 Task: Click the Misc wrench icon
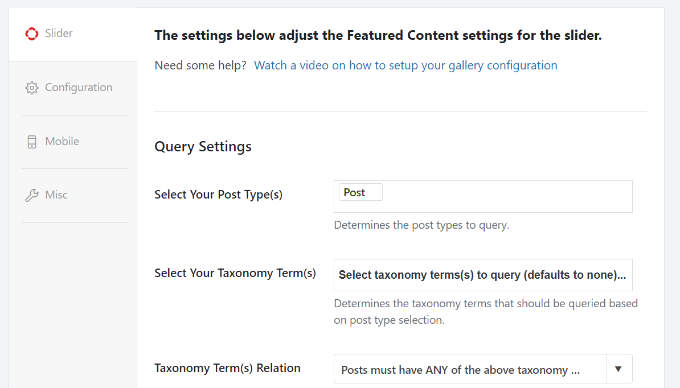point(32,196)
